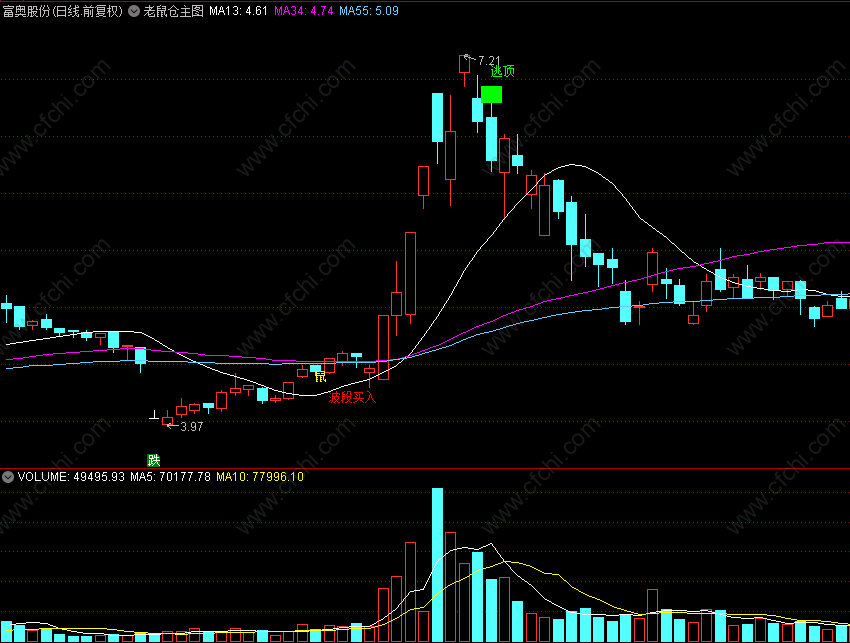
Task: Open the VOLUME indicator dropdown arrow
Action: pos(8,477)
